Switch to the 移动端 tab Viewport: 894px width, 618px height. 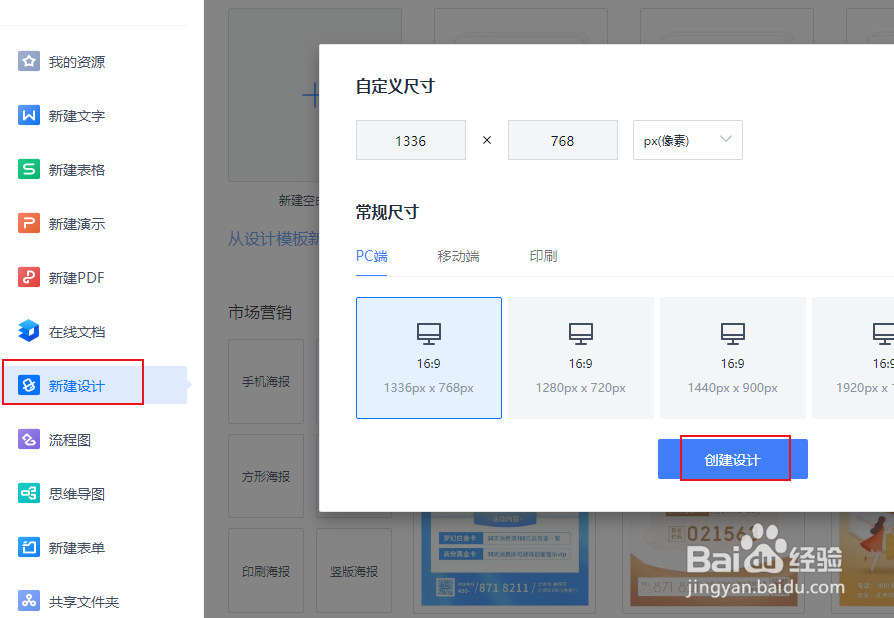(x=458, y=256)
